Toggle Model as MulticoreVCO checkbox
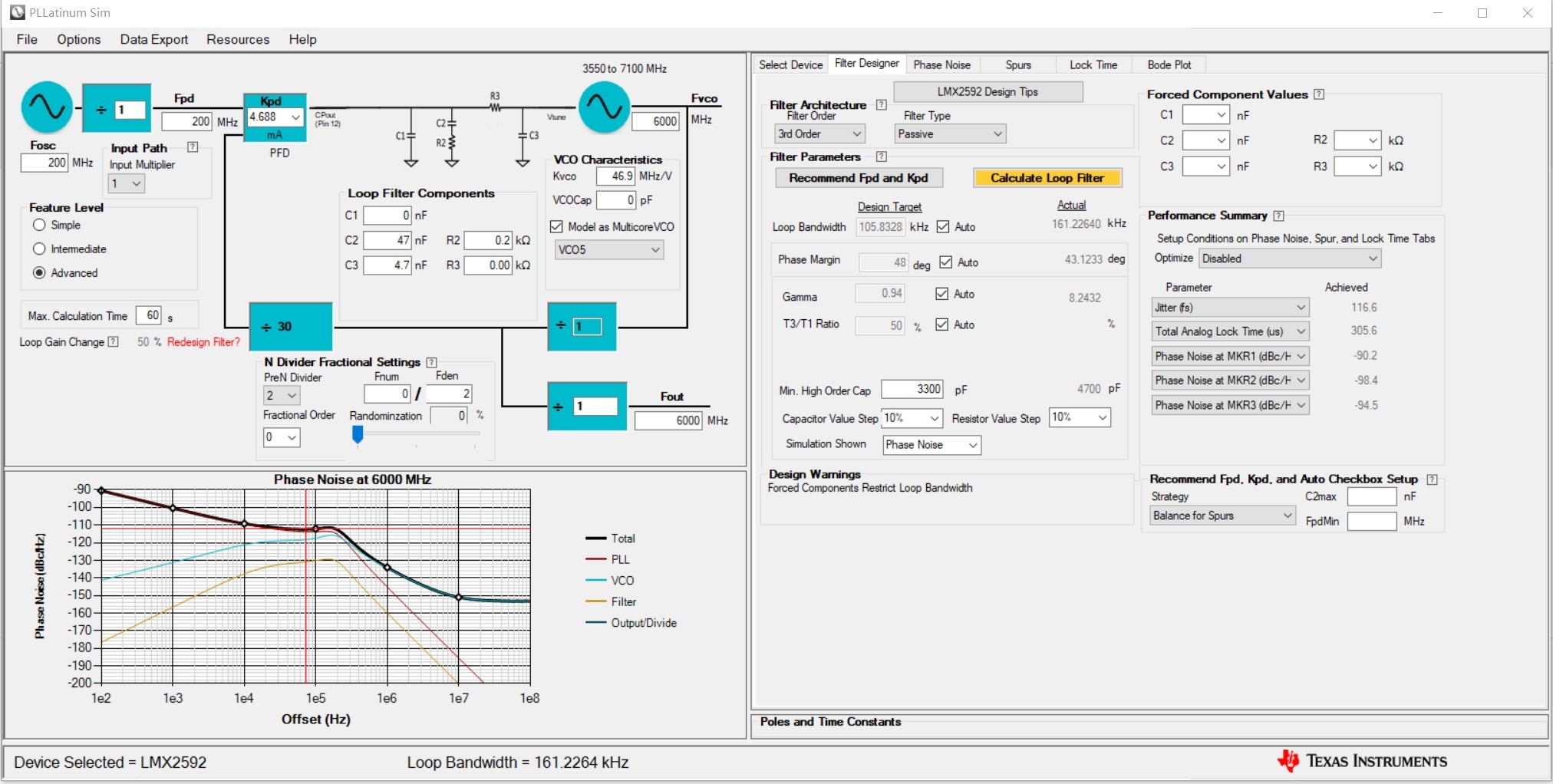This screenshot has width=1553, height=784. coord(557,227)
